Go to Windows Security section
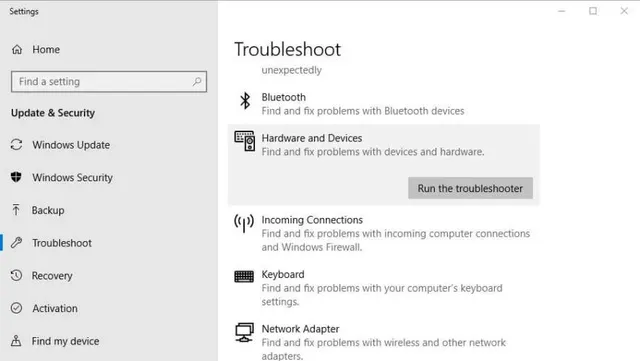Image resolution: width=640 pixels, height=361 pixels. click(x=73, y=178)
